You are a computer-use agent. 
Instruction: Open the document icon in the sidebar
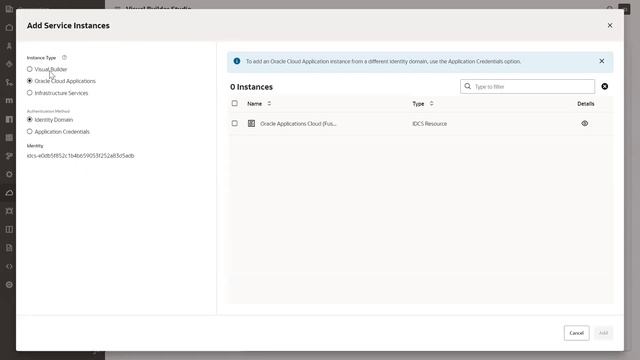(9, 248)
